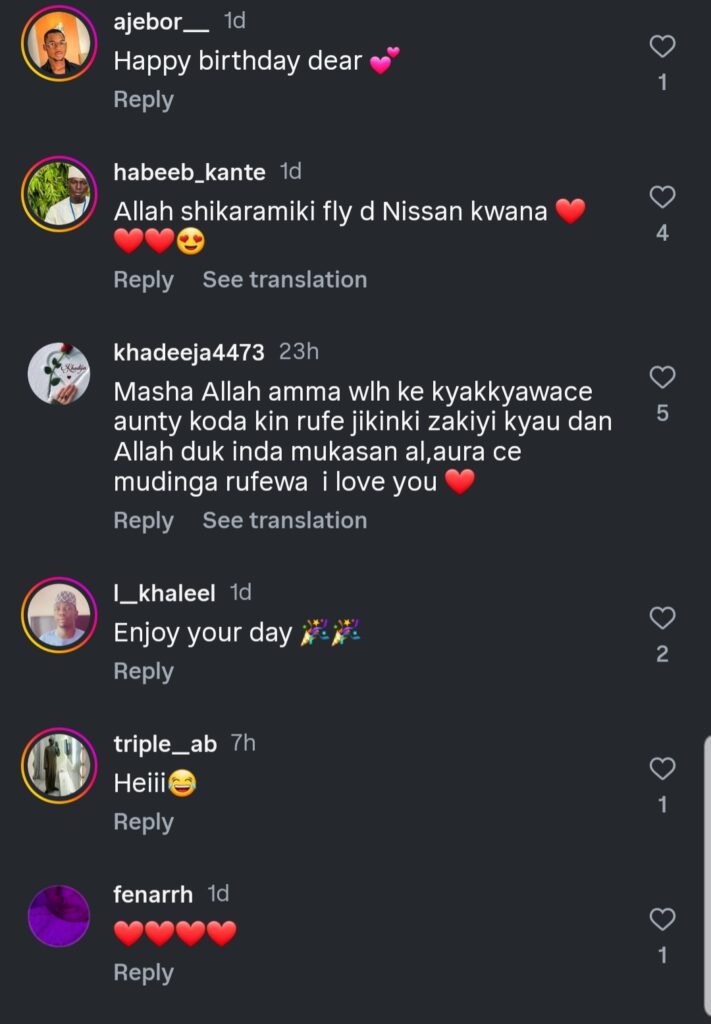View fenarrh's purple profile picture

[x=59, y=915]
